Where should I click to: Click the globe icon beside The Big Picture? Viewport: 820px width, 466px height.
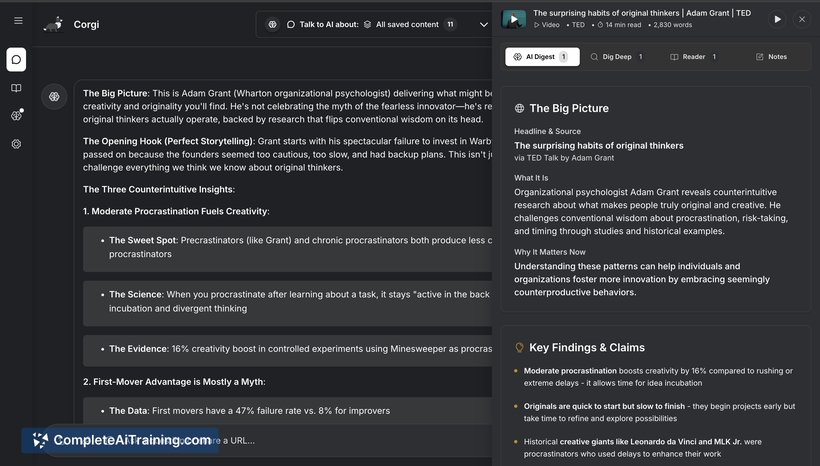click(x=519, y=108)
